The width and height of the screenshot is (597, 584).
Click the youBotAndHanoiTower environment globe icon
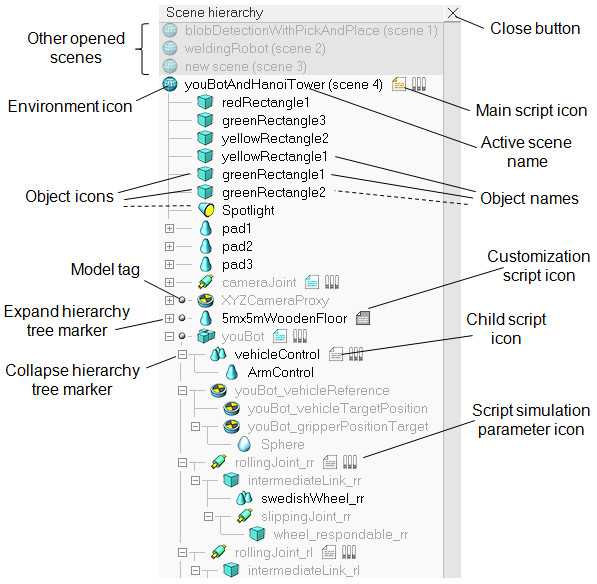(x=170, y=84)
